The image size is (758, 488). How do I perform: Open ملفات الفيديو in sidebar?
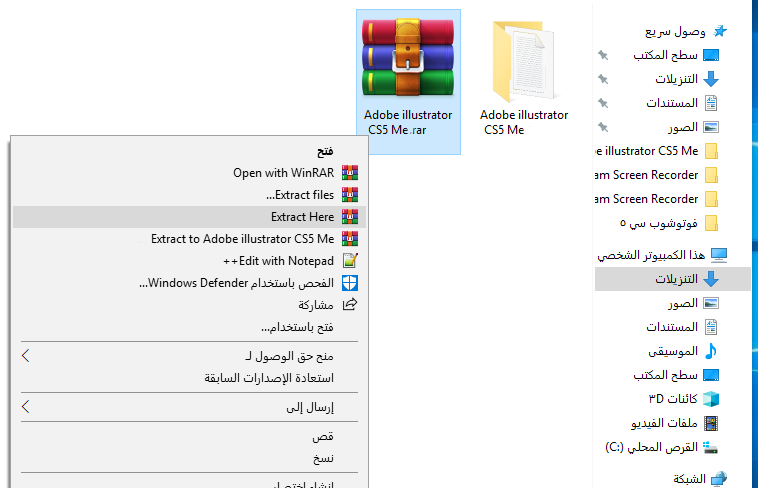pyautogui.click(x=664, y=423)
